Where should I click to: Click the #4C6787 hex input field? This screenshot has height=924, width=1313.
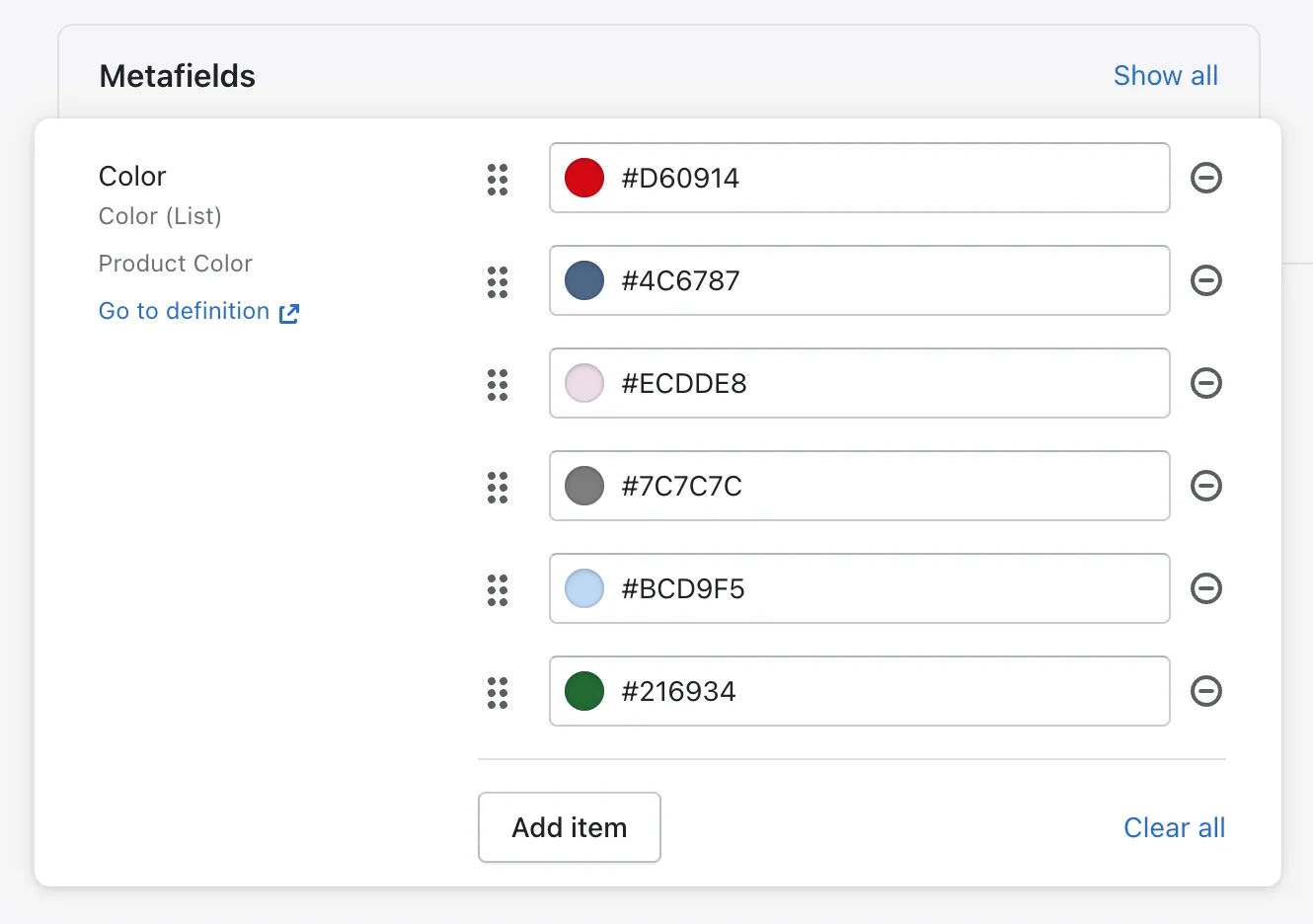point(860,280)
